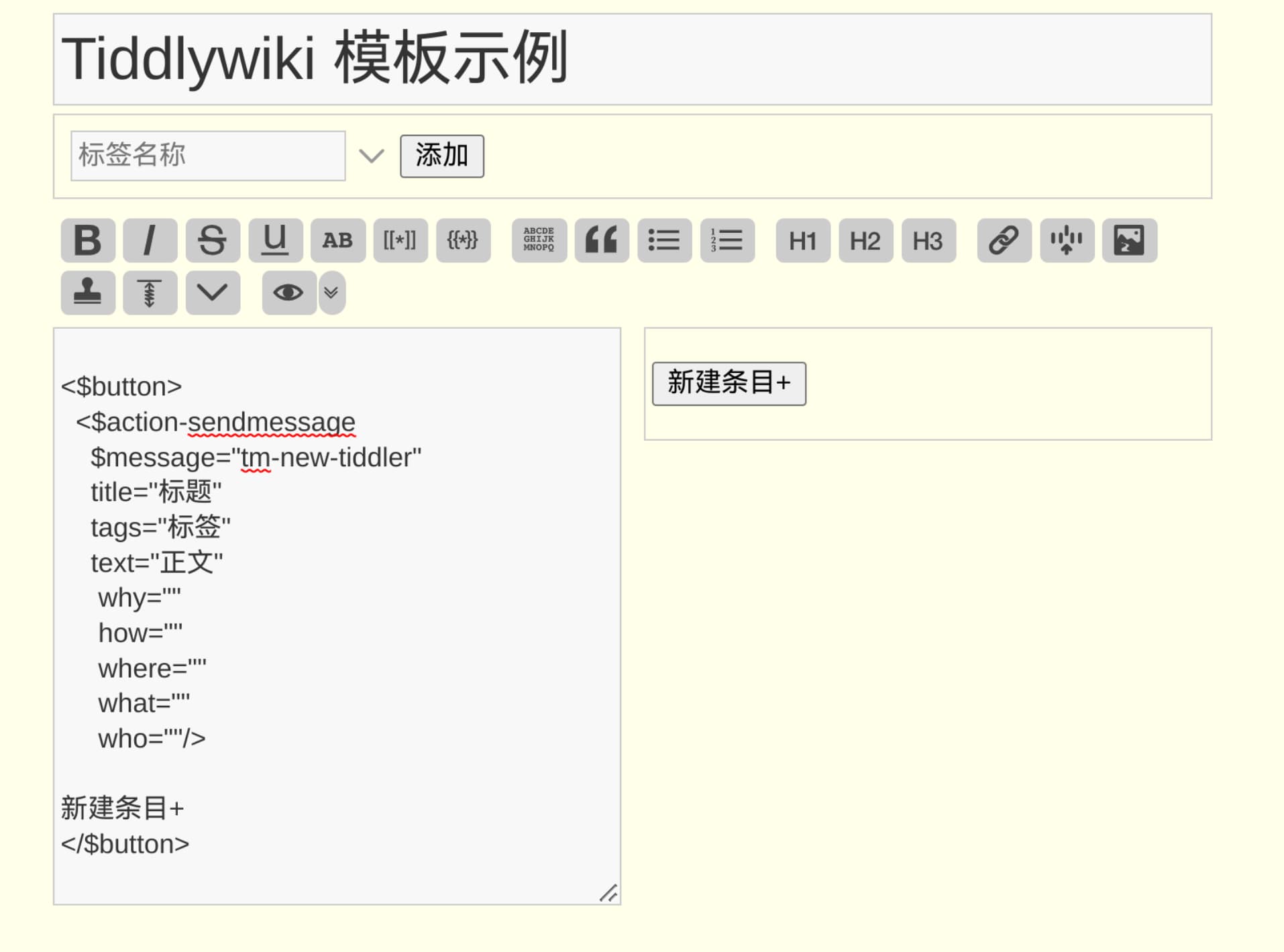1284x952 pixels.
Task: Toggle the preview eye icon
Action: 289,293
